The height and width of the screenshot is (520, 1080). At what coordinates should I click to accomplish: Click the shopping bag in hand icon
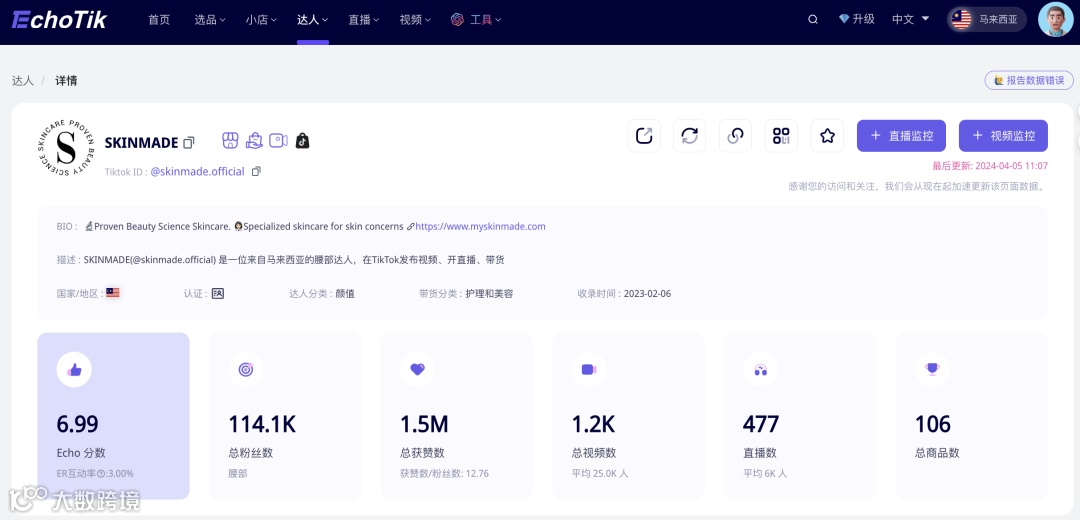click(x=254, y=140)
